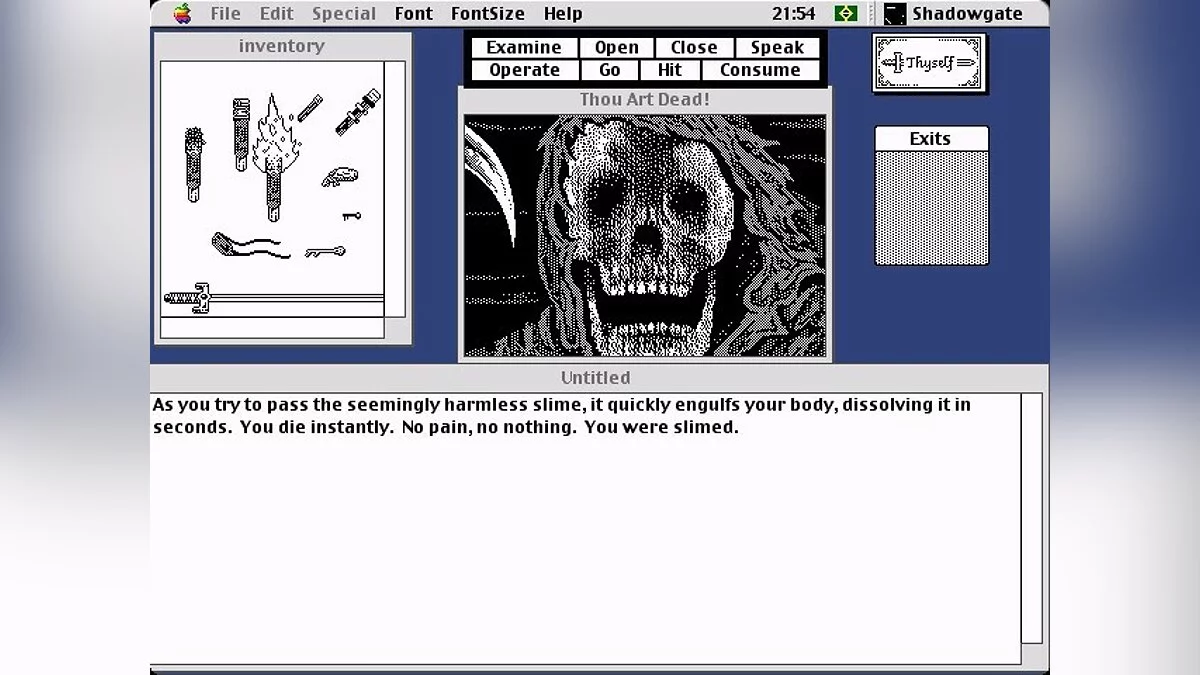
Task: Click the Shadowgate application icon in menu bar
Action: 895,13
